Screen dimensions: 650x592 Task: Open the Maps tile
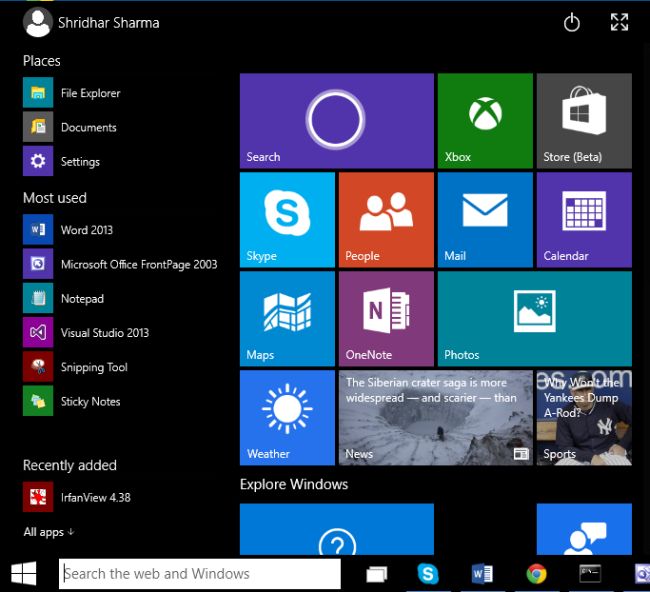(287, 319)
